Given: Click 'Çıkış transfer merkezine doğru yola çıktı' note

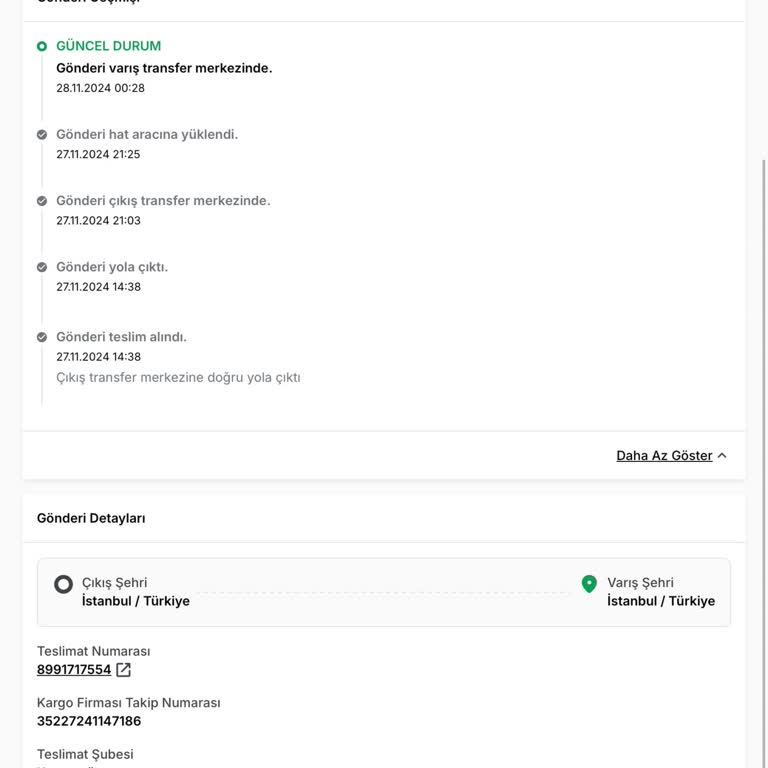Looking at the screenshot, I should pos(178,378).
